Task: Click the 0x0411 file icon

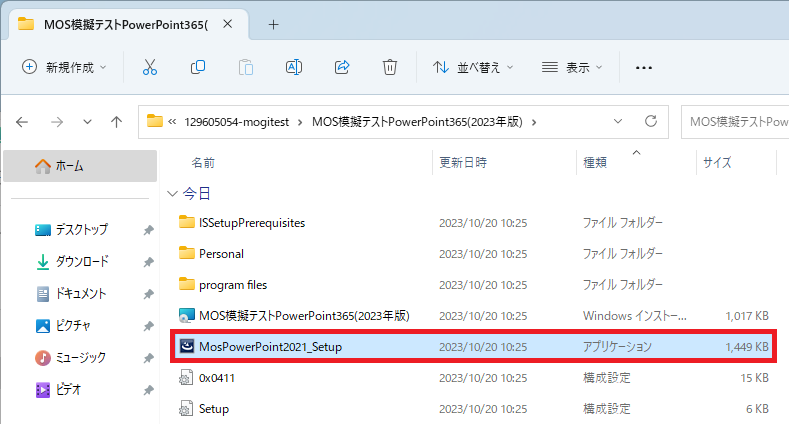Action: click(x=186, y=377)
